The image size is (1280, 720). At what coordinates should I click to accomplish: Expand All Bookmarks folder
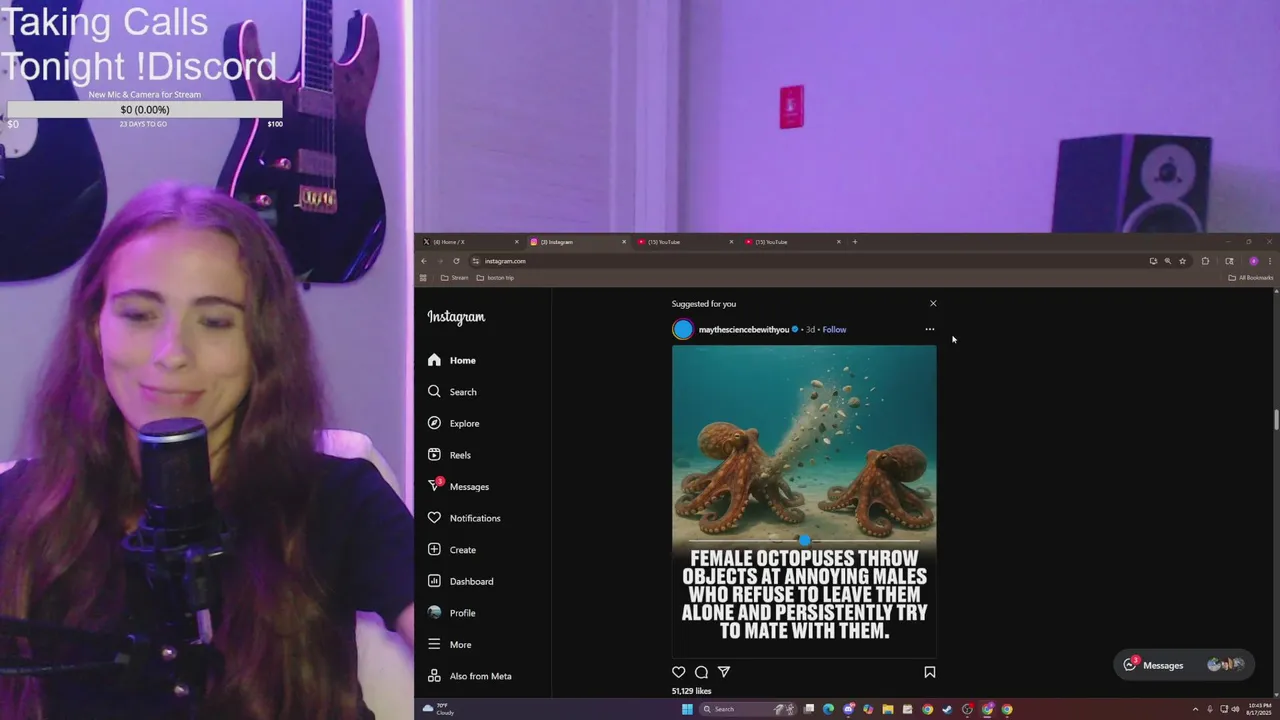[1251, 278]
